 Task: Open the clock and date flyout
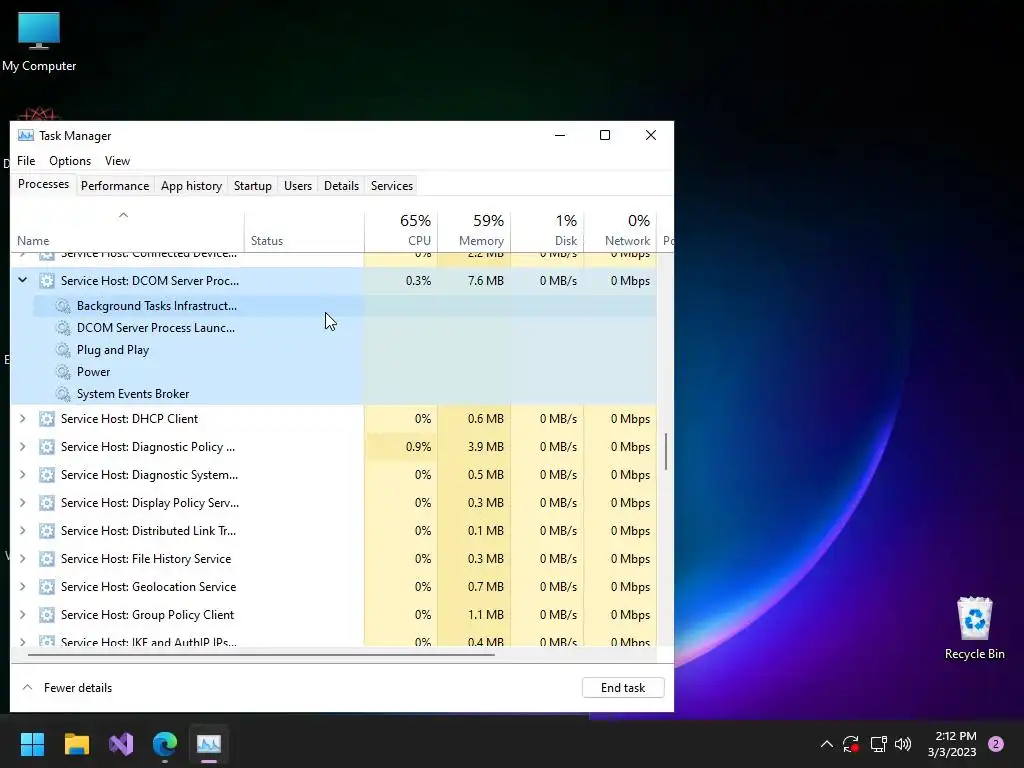click(x=952, y=744)
